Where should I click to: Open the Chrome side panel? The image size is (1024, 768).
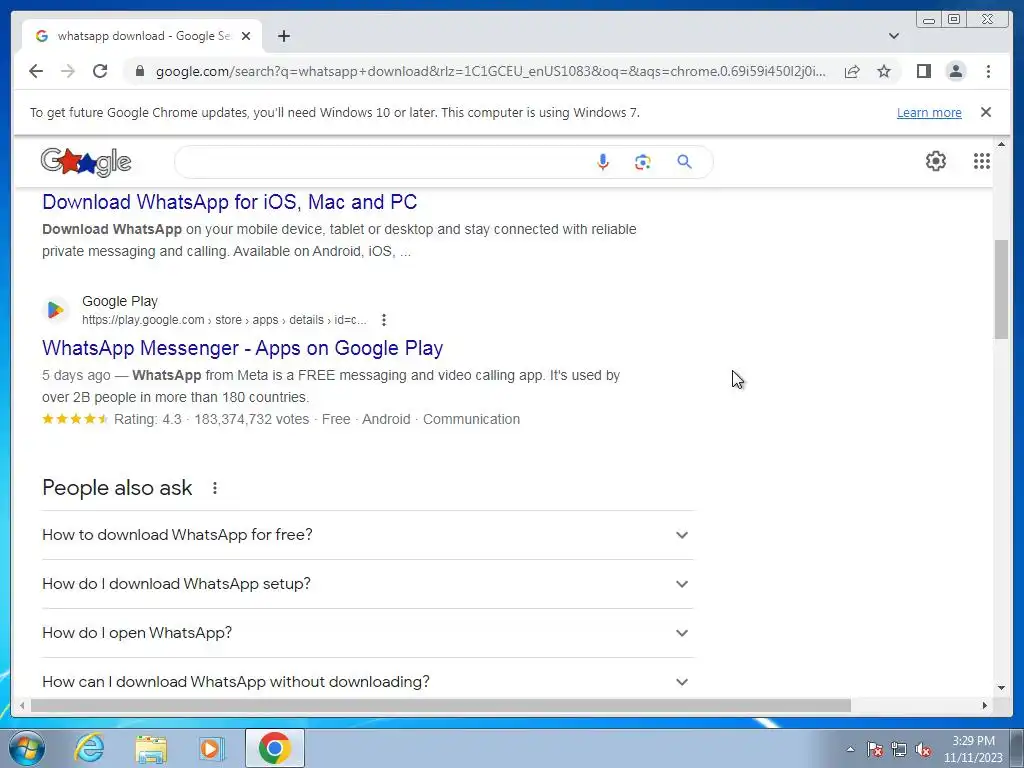point(923,71)
